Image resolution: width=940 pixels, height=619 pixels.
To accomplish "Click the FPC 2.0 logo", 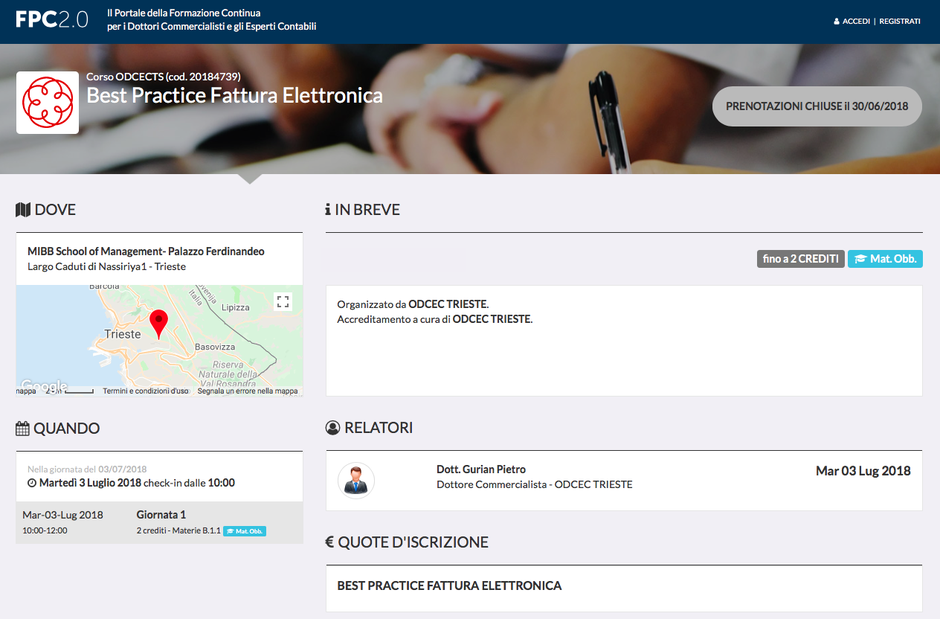I will coord(52,20).
